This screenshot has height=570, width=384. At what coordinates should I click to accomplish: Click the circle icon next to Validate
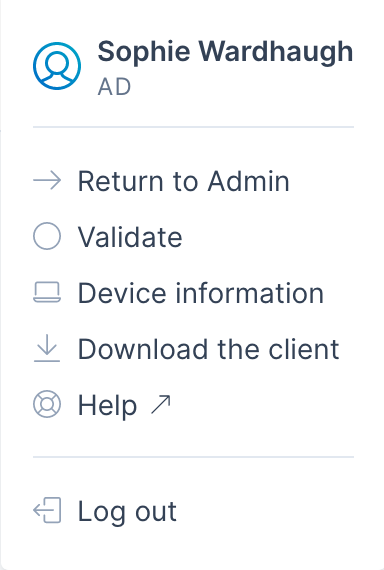coord(47,236)
